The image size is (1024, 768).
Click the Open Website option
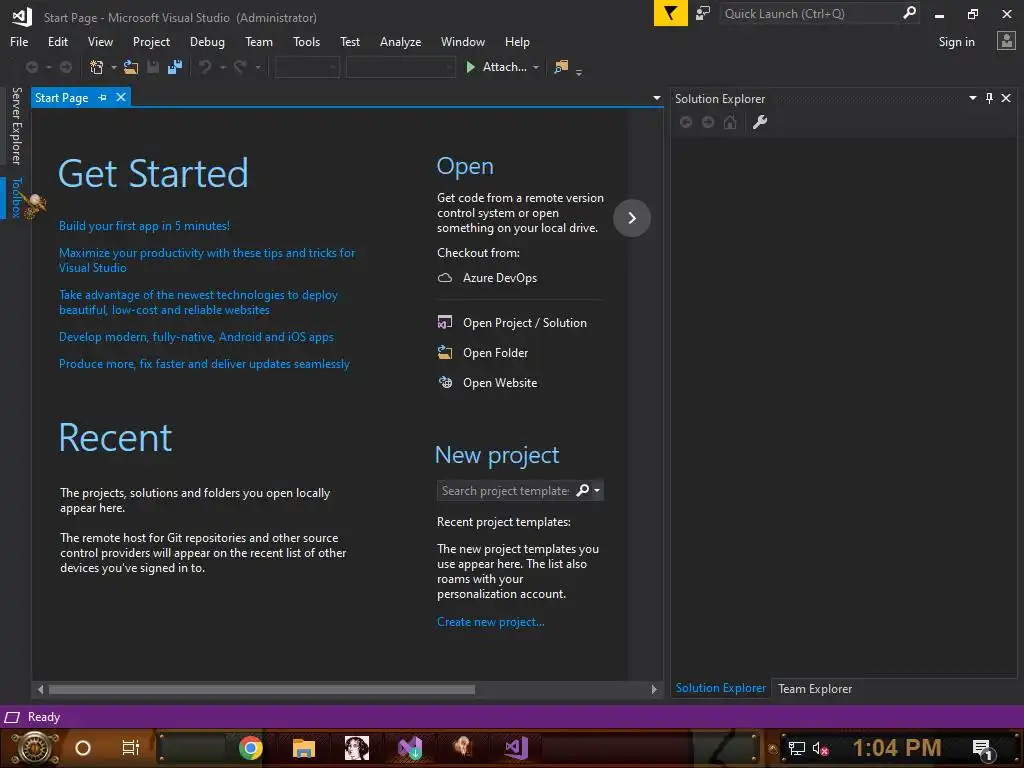pos(488,383)
